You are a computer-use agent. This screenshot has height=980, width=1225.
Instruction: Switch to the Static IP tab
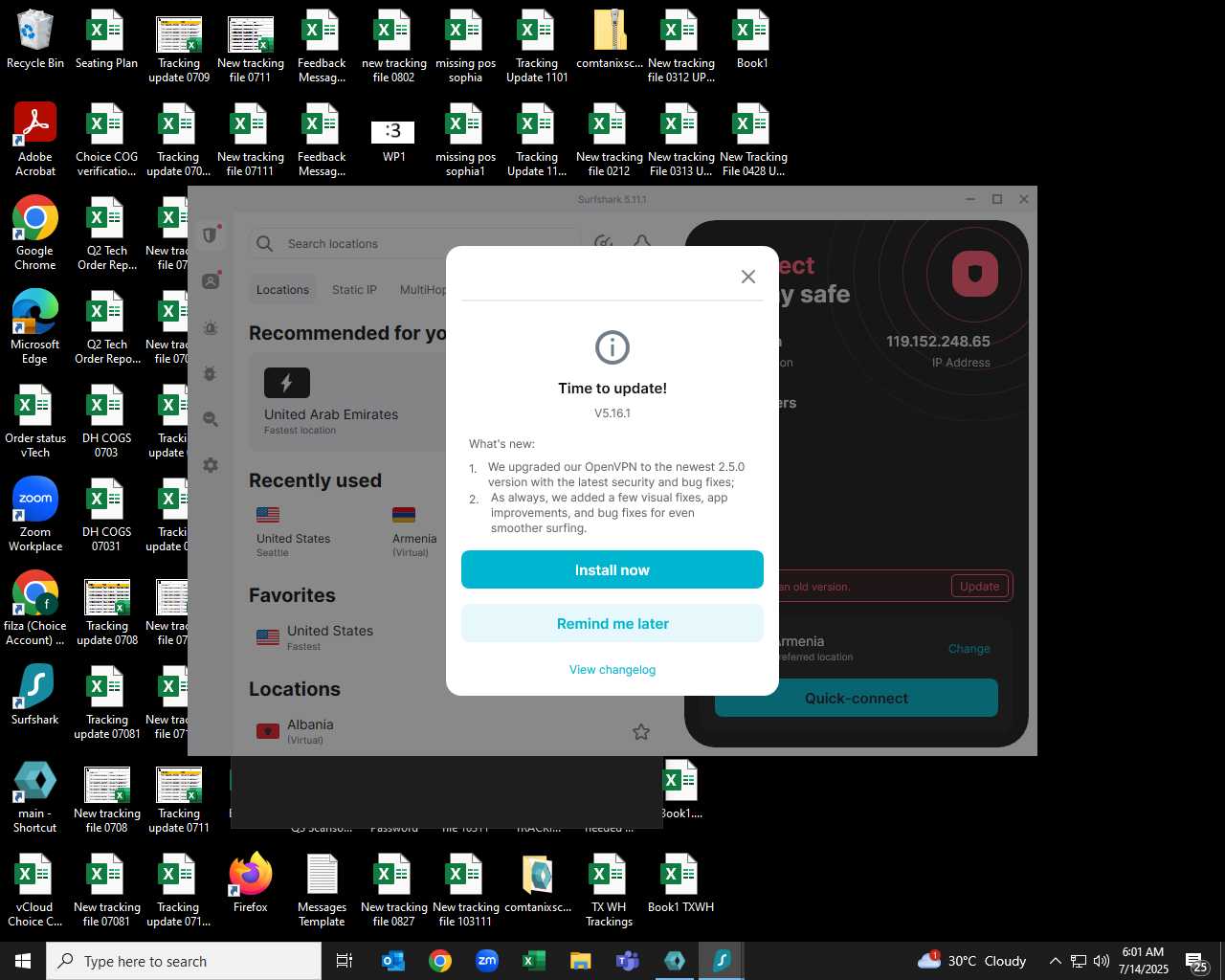point(354,290)
